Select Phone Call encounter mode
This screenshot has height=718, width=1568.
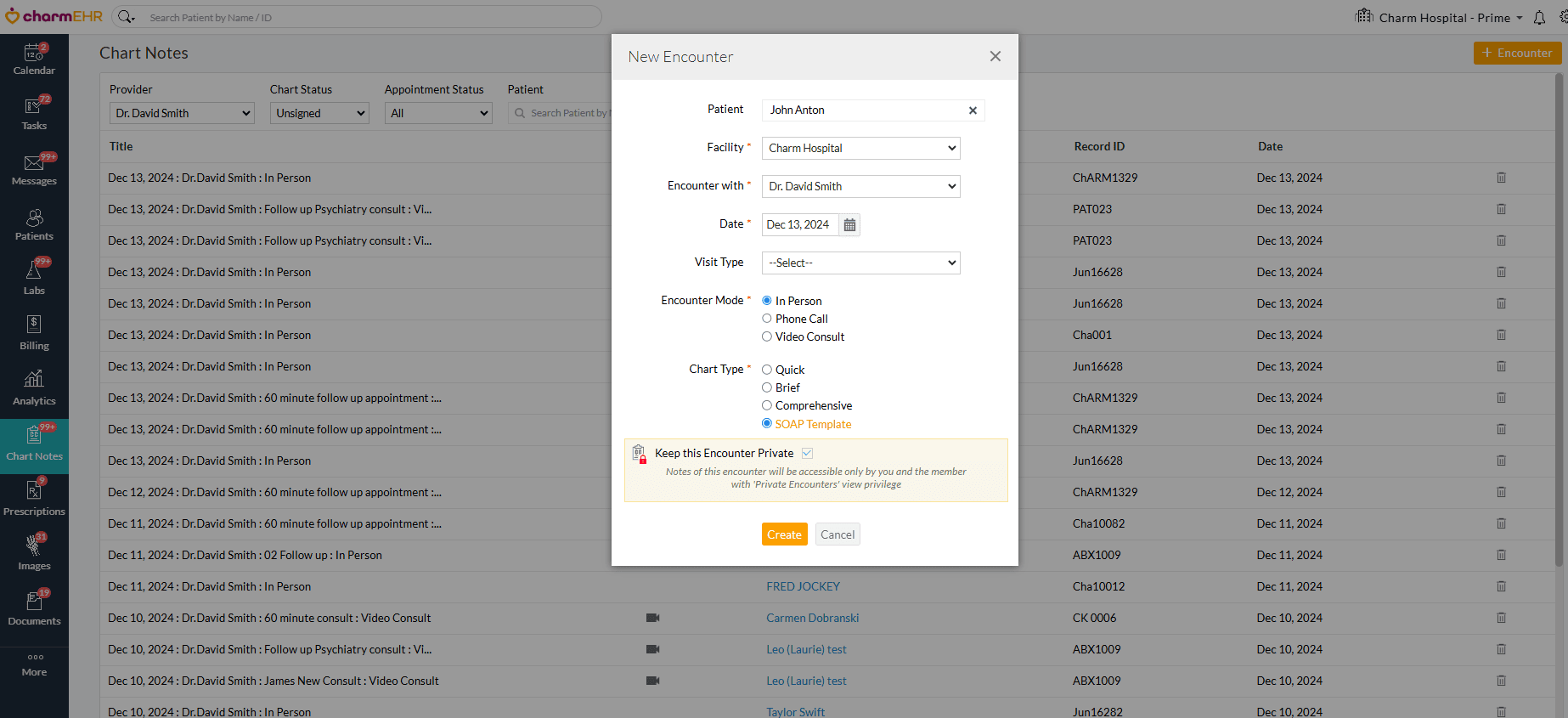[x=767, y=319]
